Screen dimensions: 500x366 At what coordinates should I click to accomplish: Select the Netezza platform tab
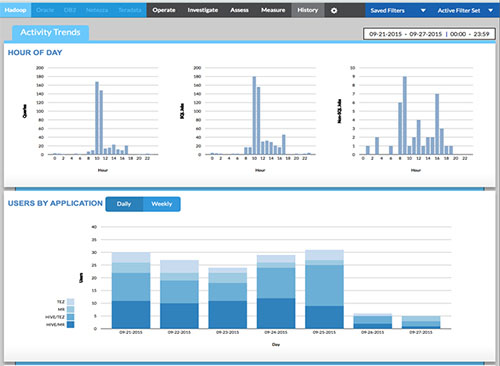97,10
